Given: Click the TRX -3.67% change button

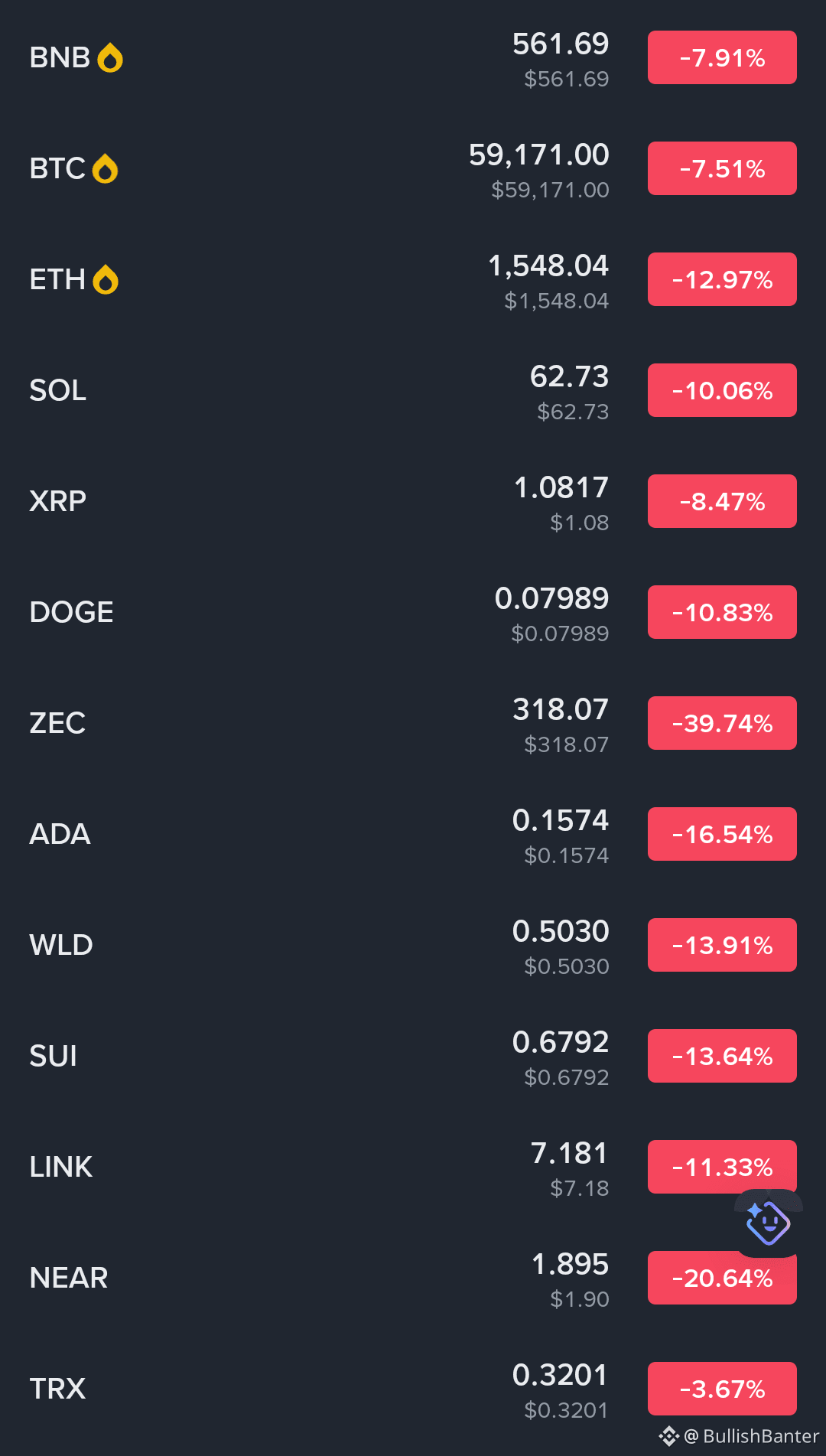Looking at the screenshot, I should click(x=722, y=1389).
